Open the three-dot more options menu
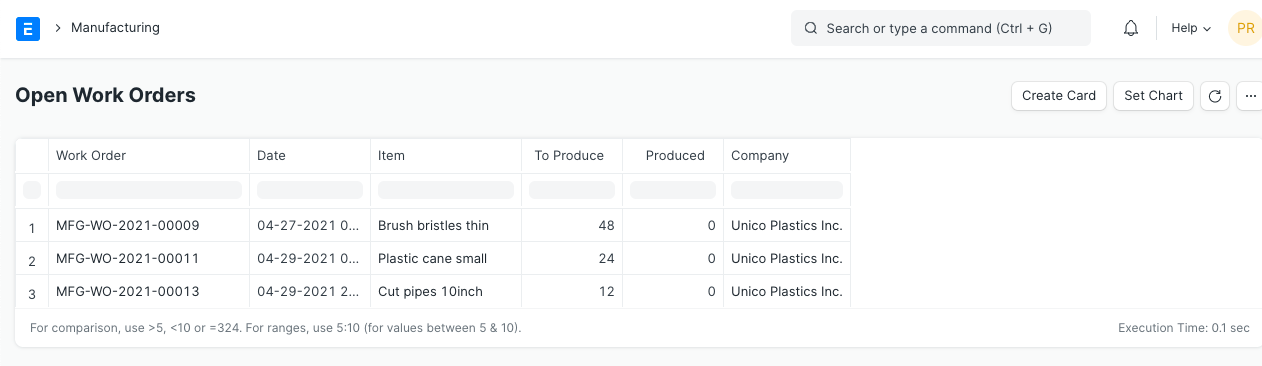 click(x=1250, y=96)
